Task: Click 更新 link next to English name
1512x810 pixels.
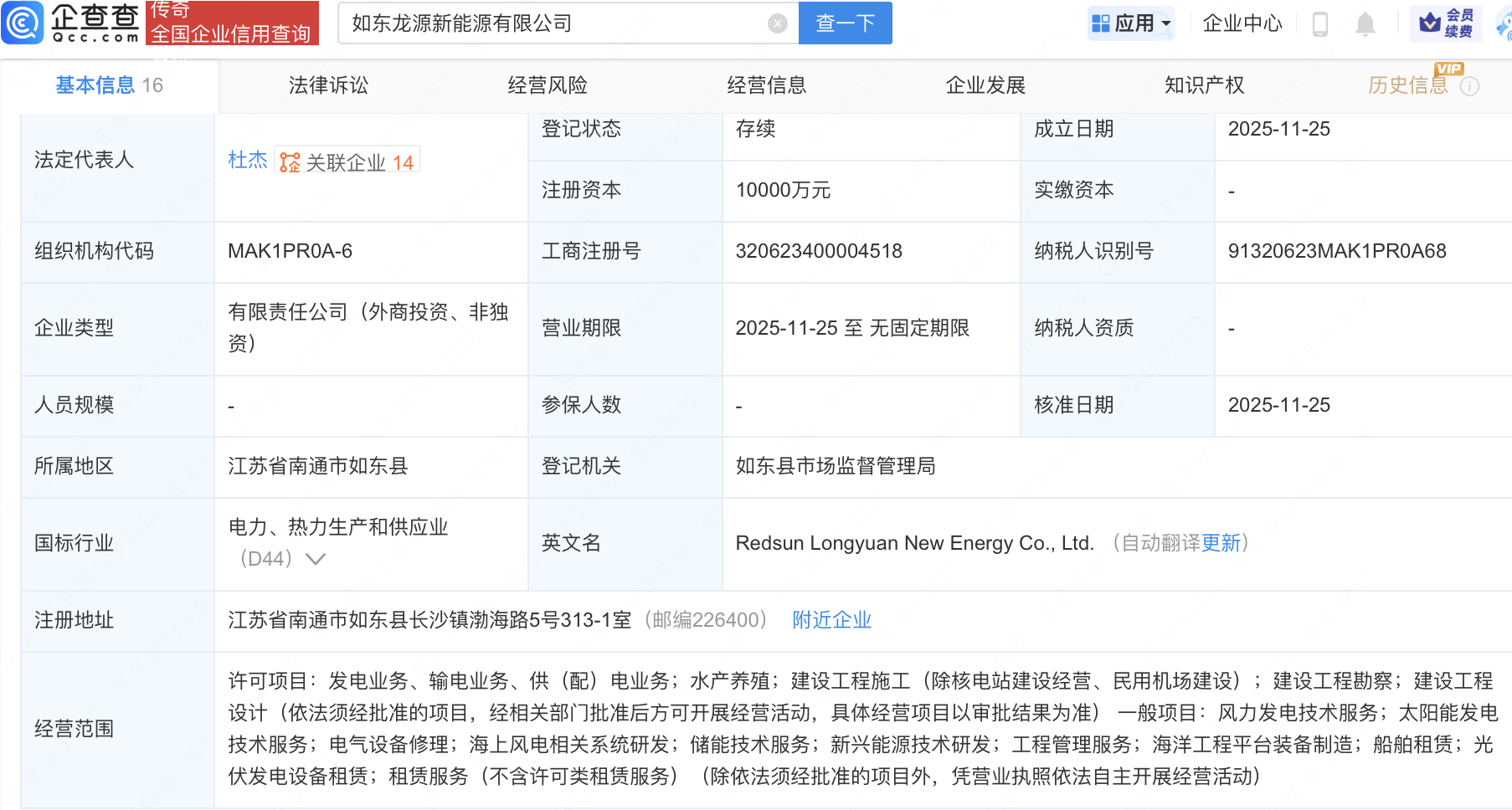Action: (x=1221, y=543)
